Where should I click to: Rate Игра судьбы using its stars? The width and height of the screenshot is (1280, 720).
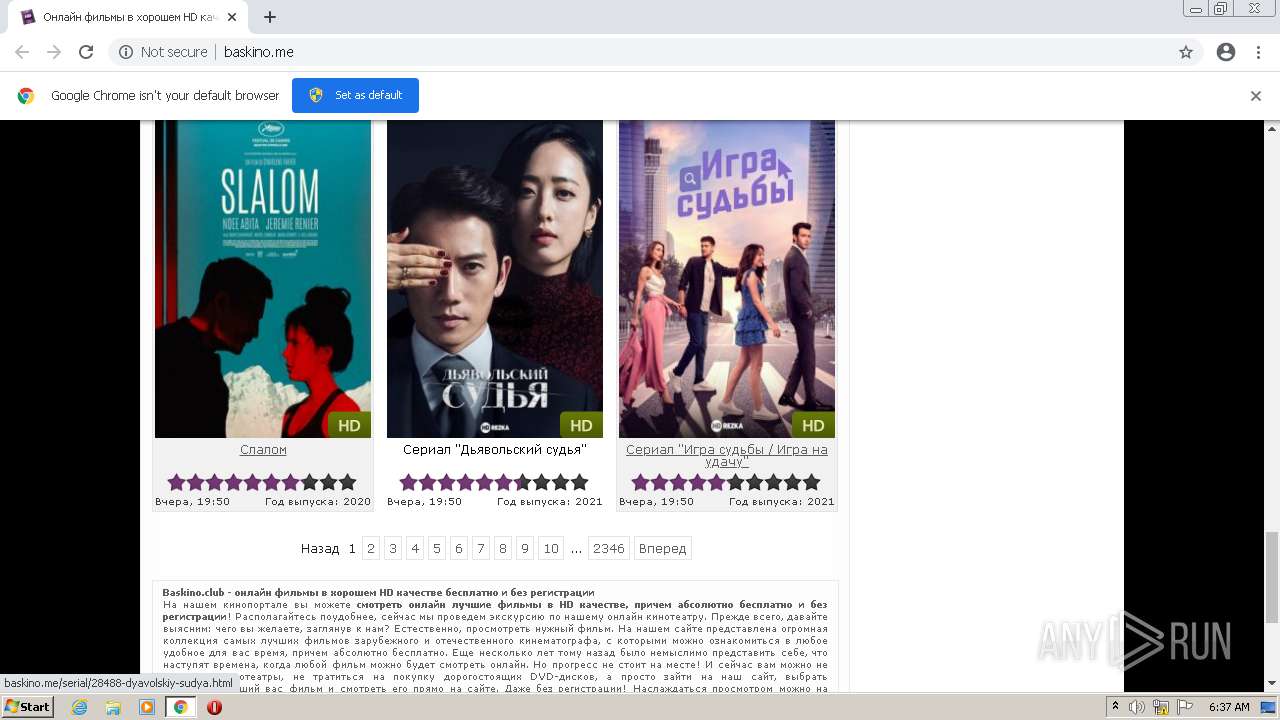coord(726,482)
